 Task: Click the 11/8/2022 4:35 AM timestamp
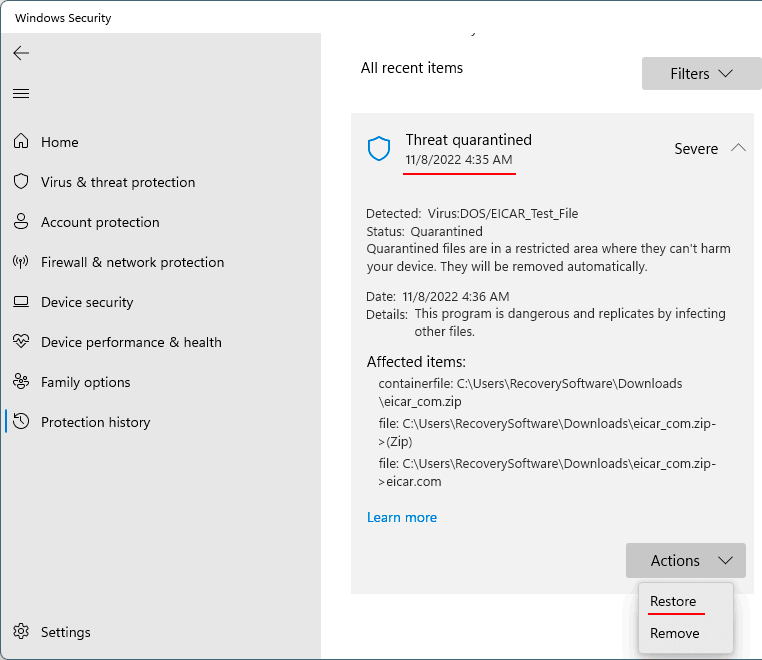[x=459, y=159]
